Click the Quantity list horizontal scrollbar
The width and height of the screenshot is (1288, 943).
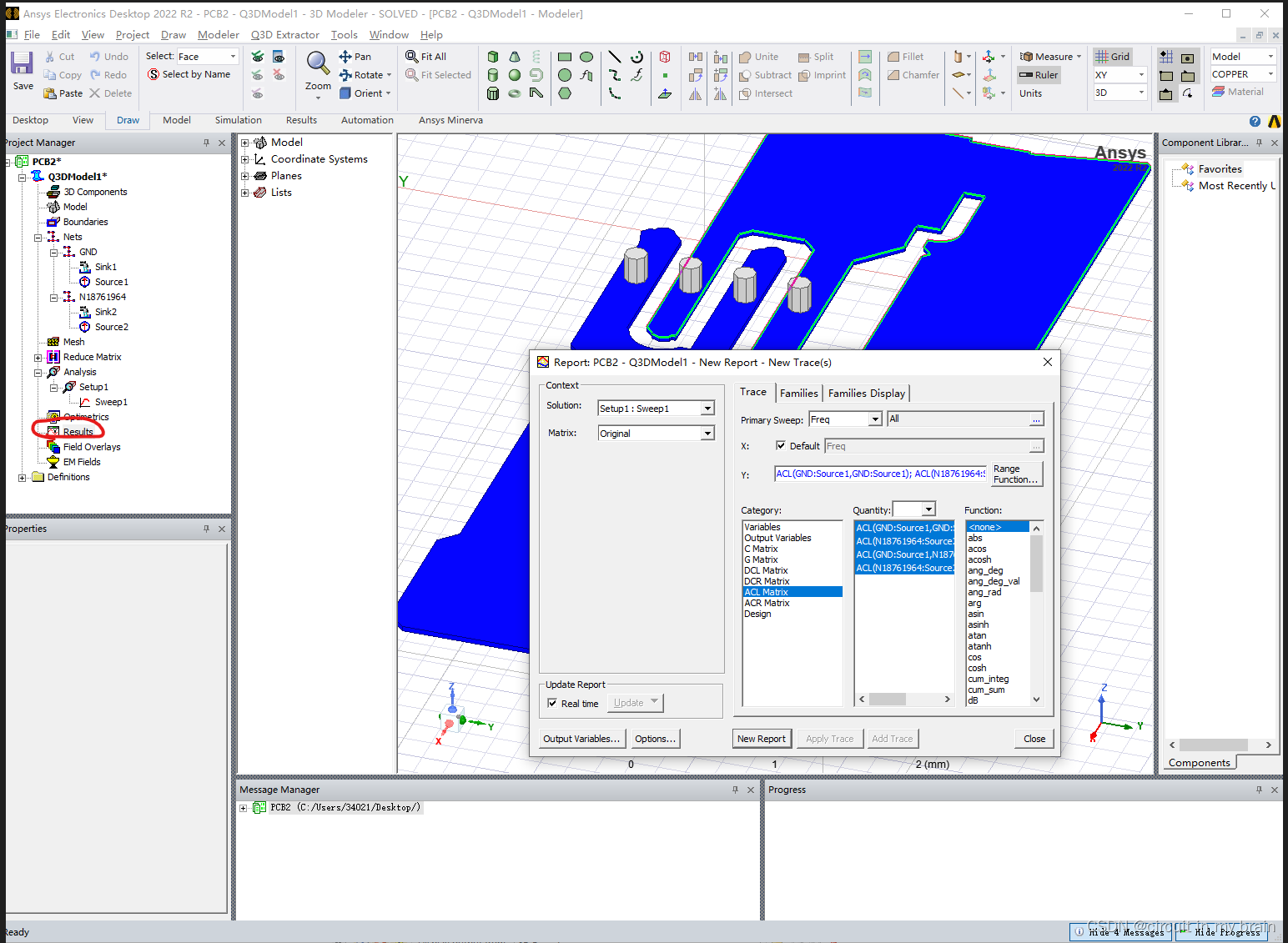point(904,700)
